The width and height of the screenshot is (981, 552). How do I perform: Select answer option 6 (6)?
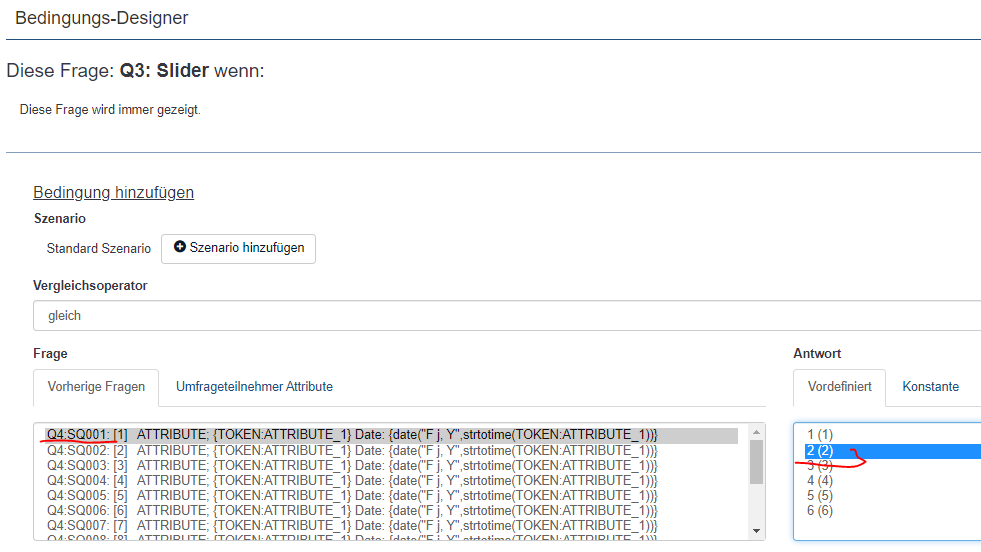[x=820, y=510]
